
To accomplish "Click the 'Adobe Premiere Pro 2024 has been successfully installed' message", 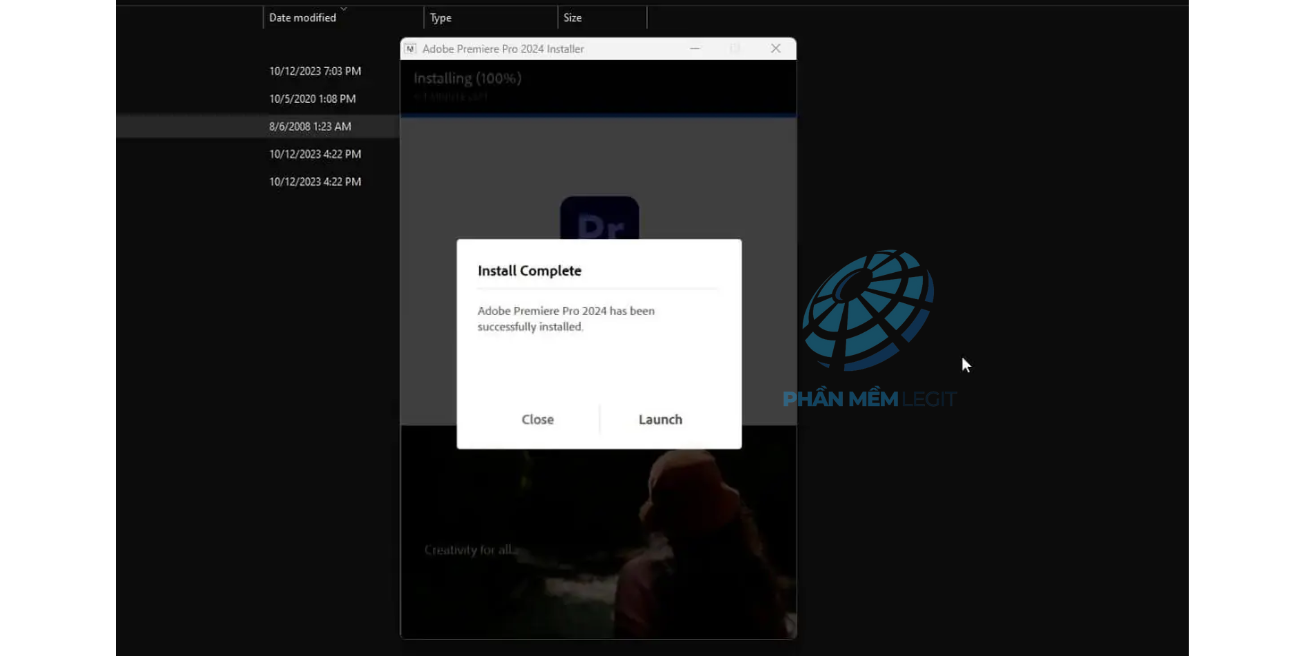I will pos(566,319).
